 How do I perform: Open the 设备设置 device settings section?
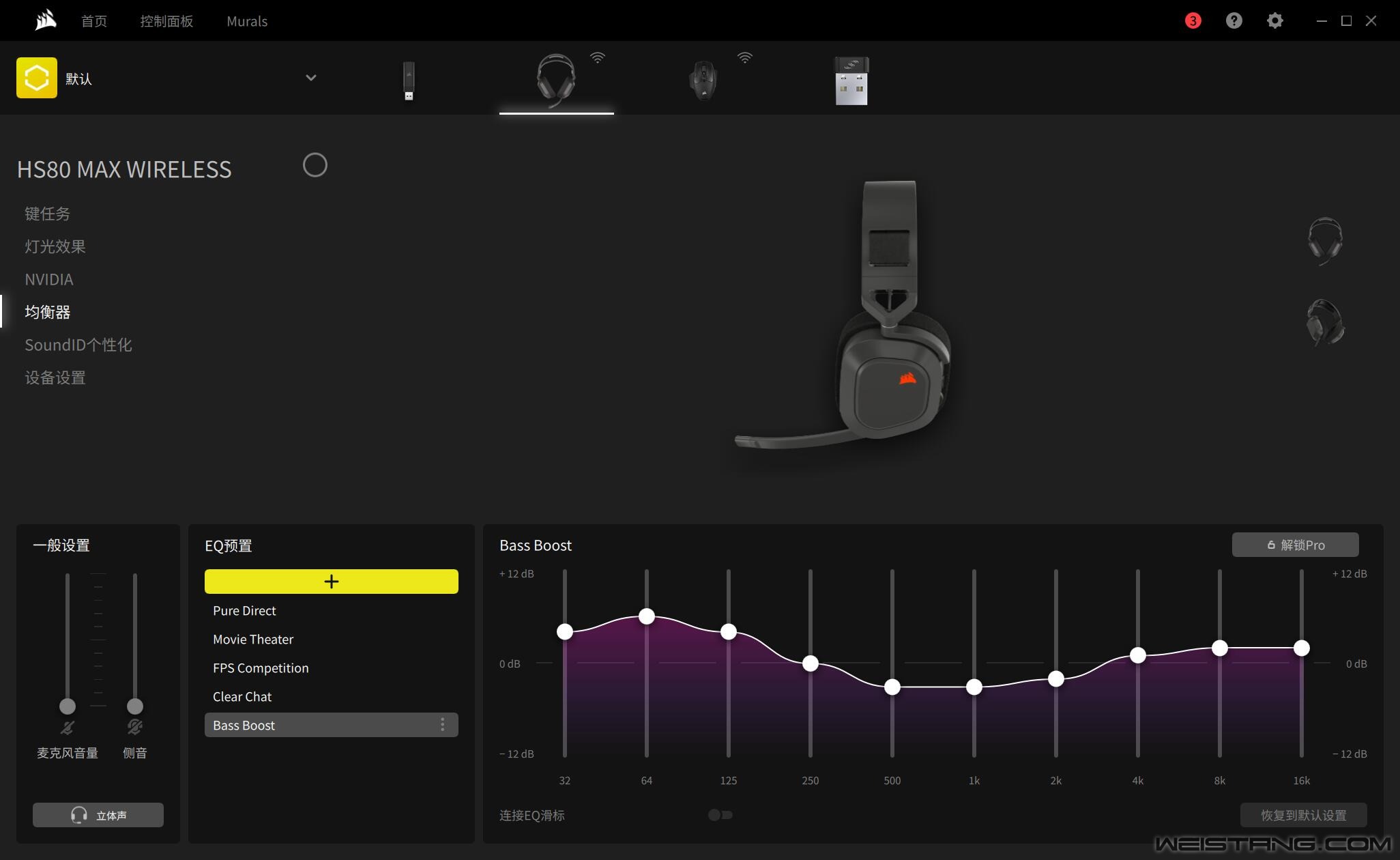[x=55, y=377]
